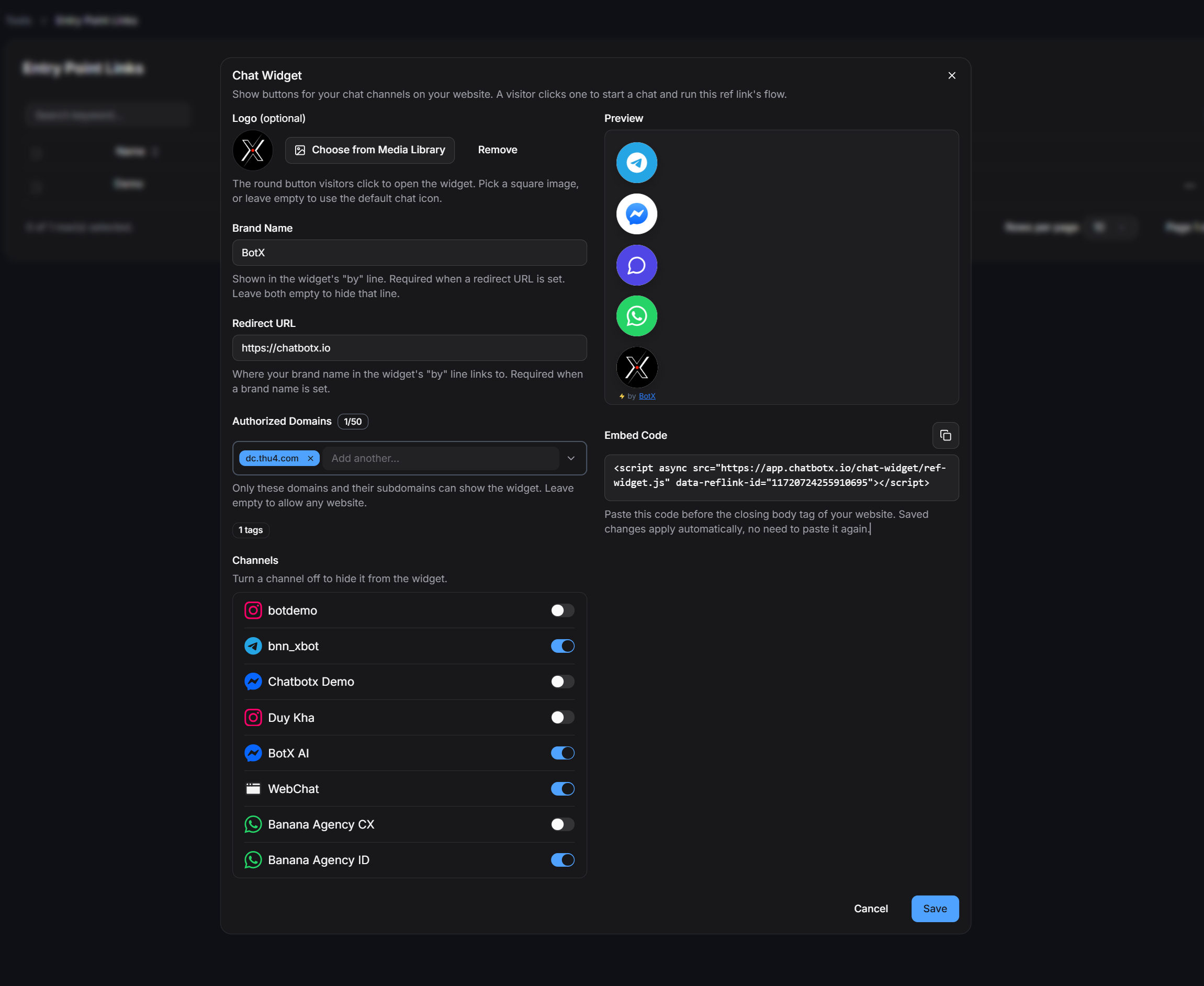Image resolution: width=1204 pixels, height=986 pixels.
Task: Click the 1 tags badge
Action: coord(251,530)
